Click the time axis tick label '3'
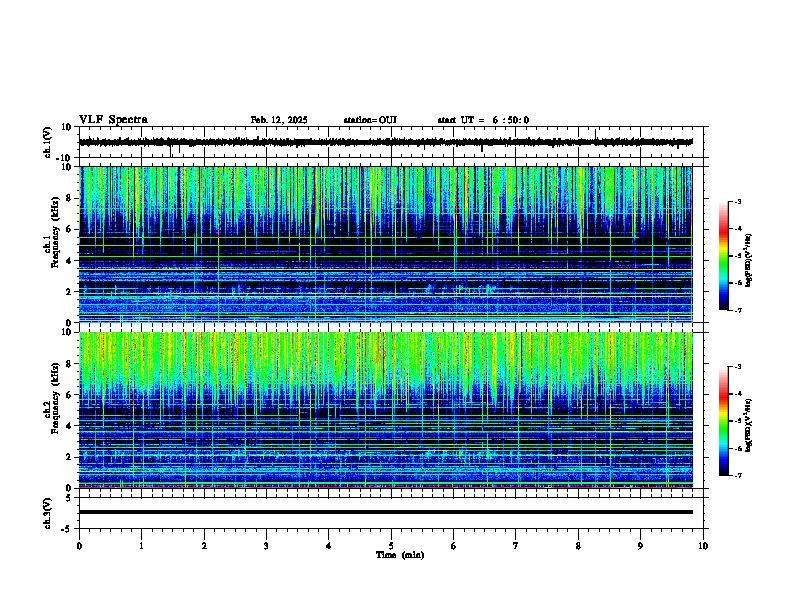 point(266,546)
